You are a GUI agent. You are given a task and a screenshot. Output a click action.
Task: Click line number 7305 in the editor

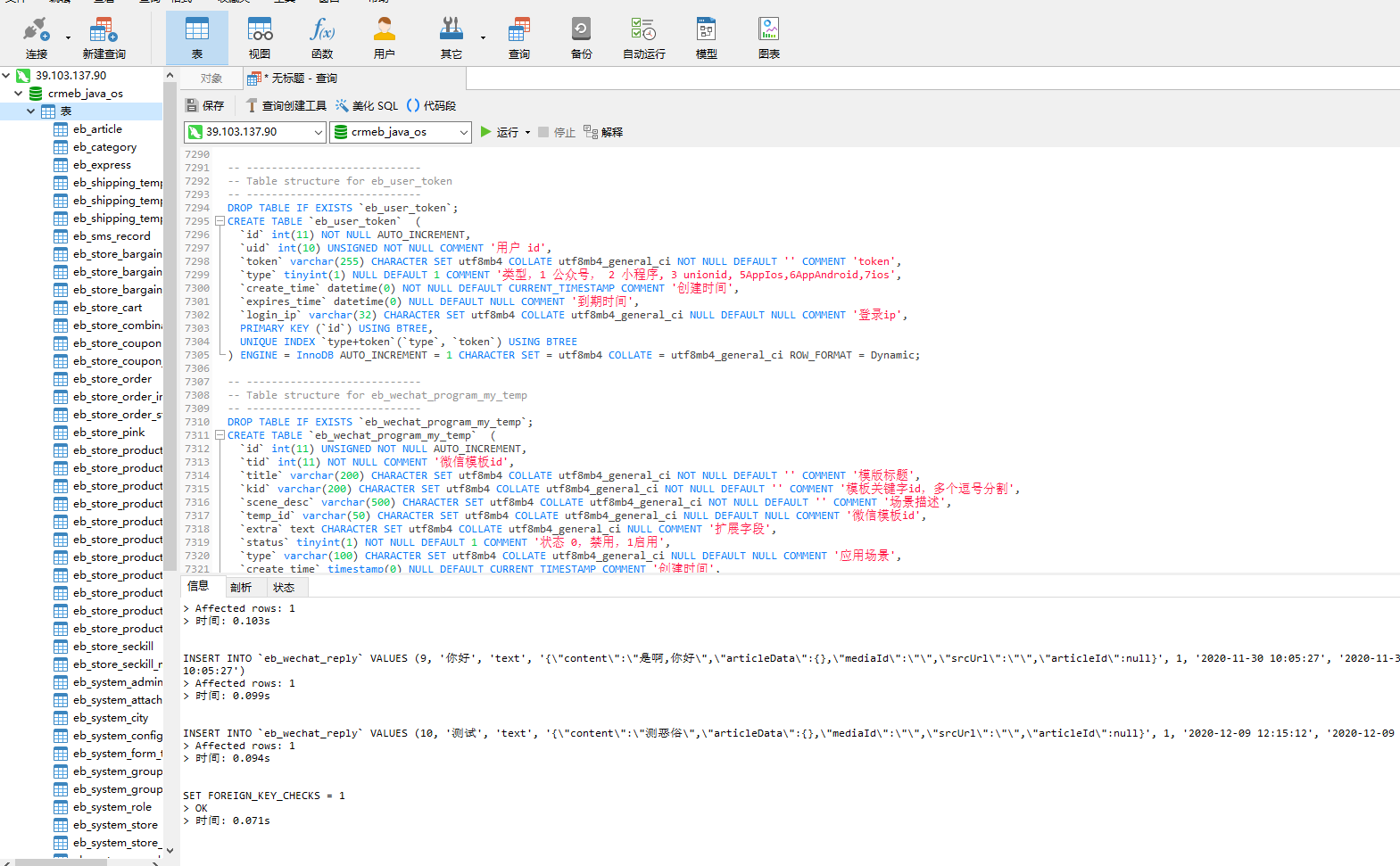[197, 355]
